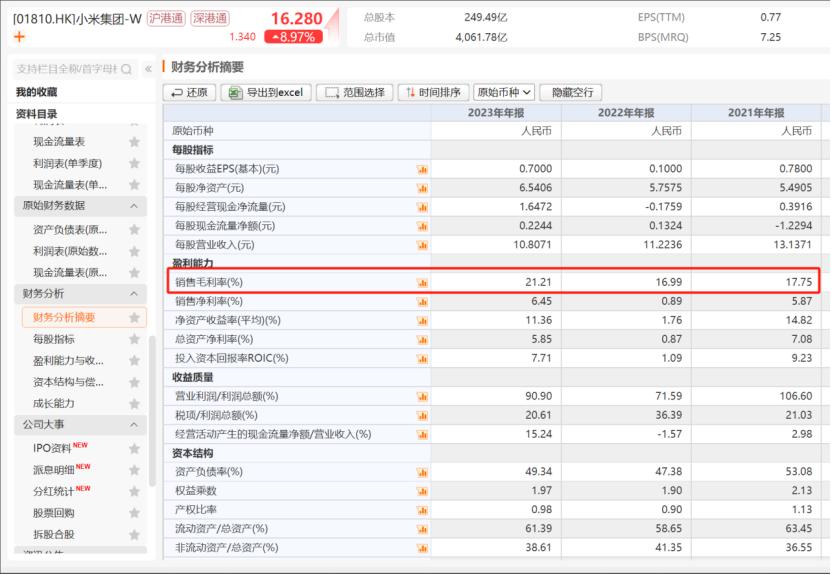Open chart icon for 销售净利率 row
Viewport: 831px width, 575px height.
coord(422,302)
